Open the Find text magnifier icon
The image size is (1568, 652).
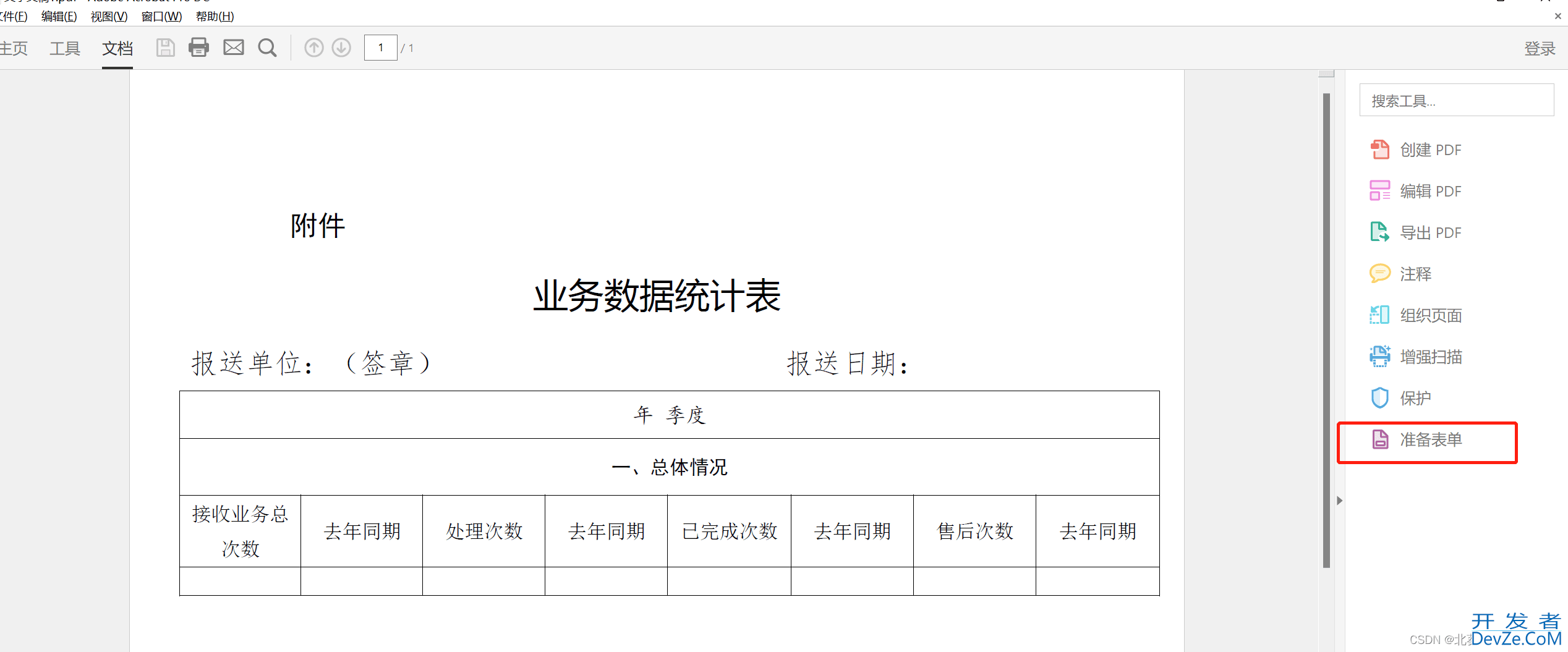(x=267, y=48)
